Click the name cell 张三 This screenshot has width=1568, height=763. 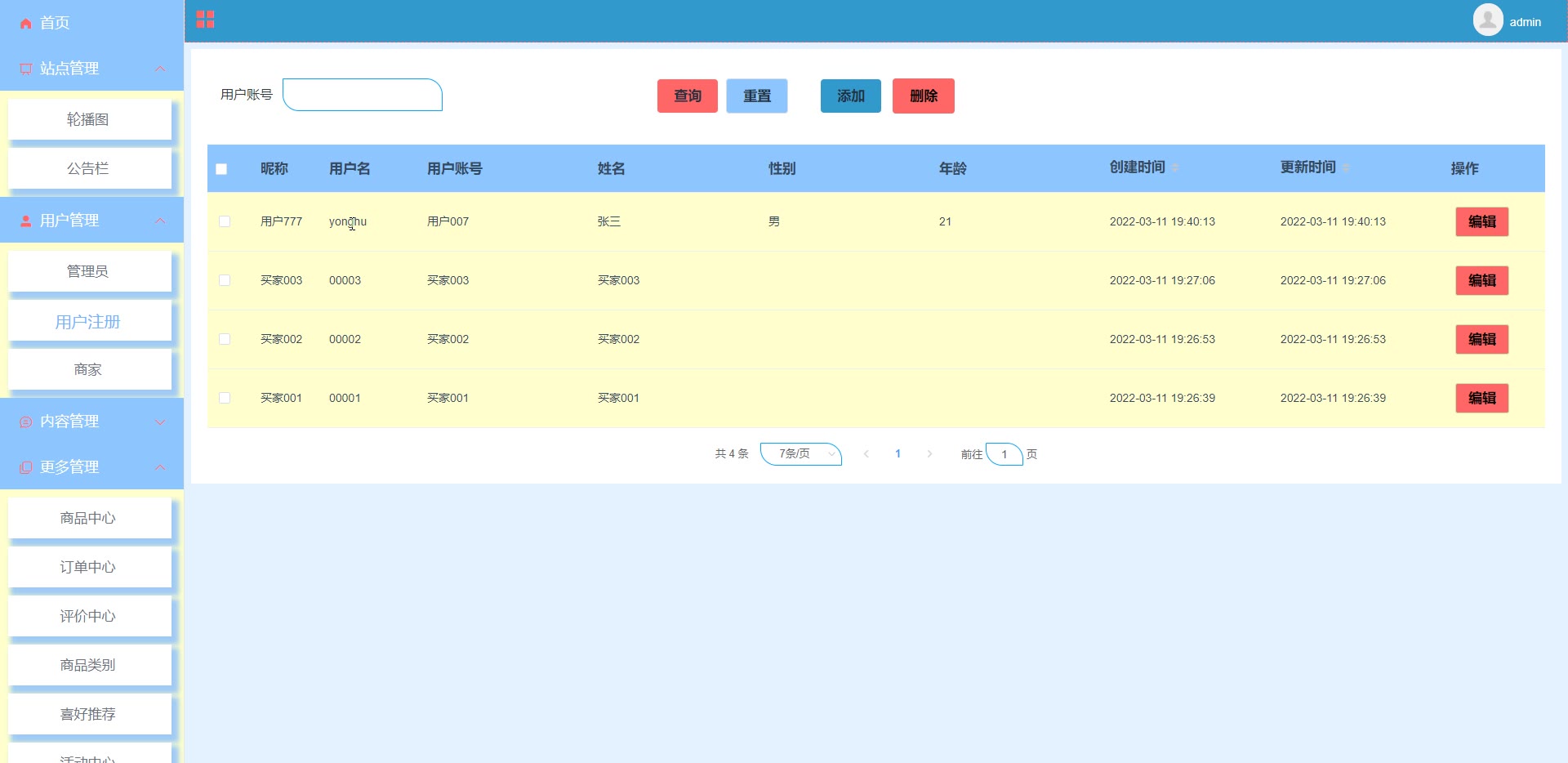point(609,221)
